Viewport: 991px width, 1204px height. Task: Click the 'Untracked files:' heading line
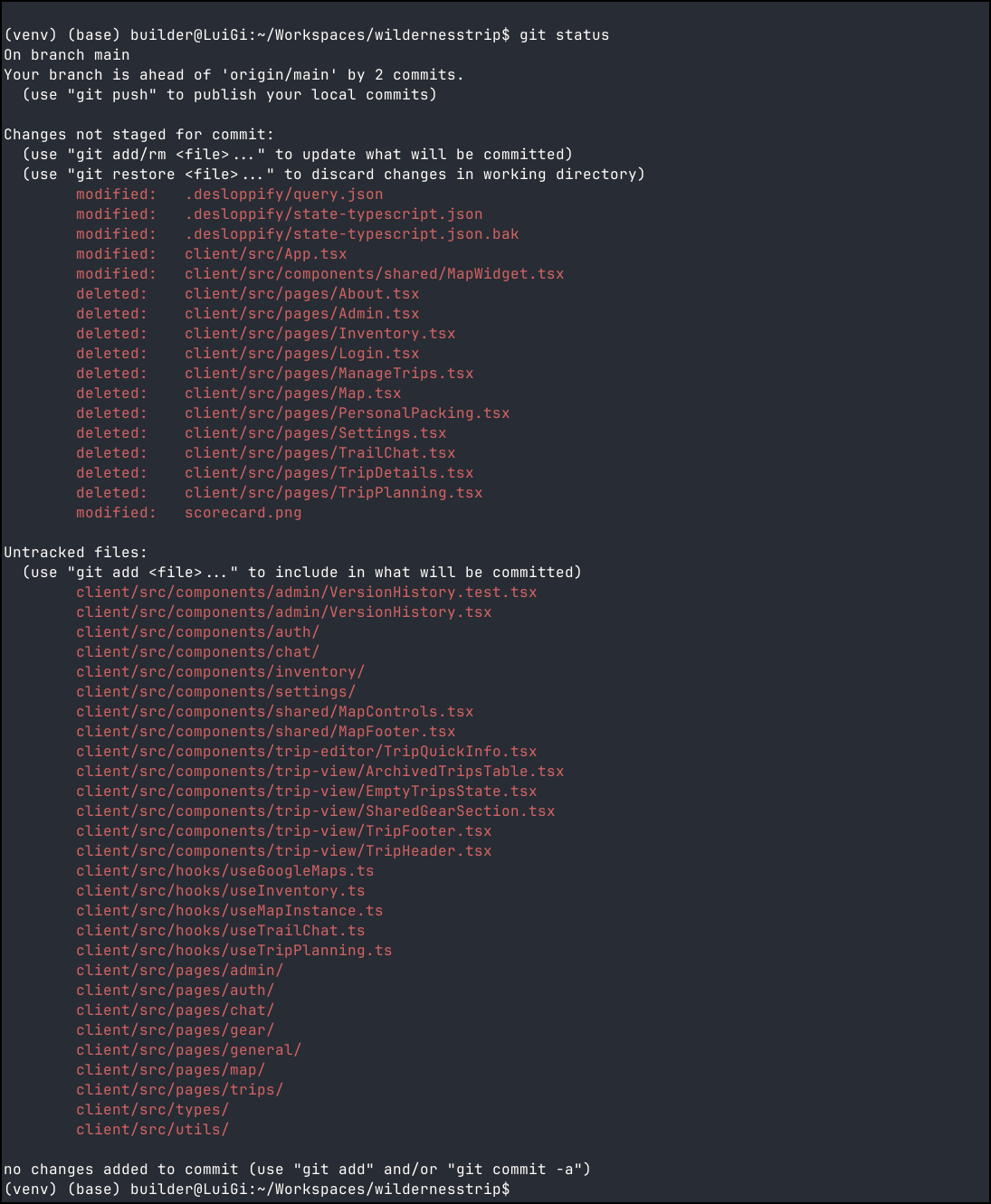(x=75, y=553)
